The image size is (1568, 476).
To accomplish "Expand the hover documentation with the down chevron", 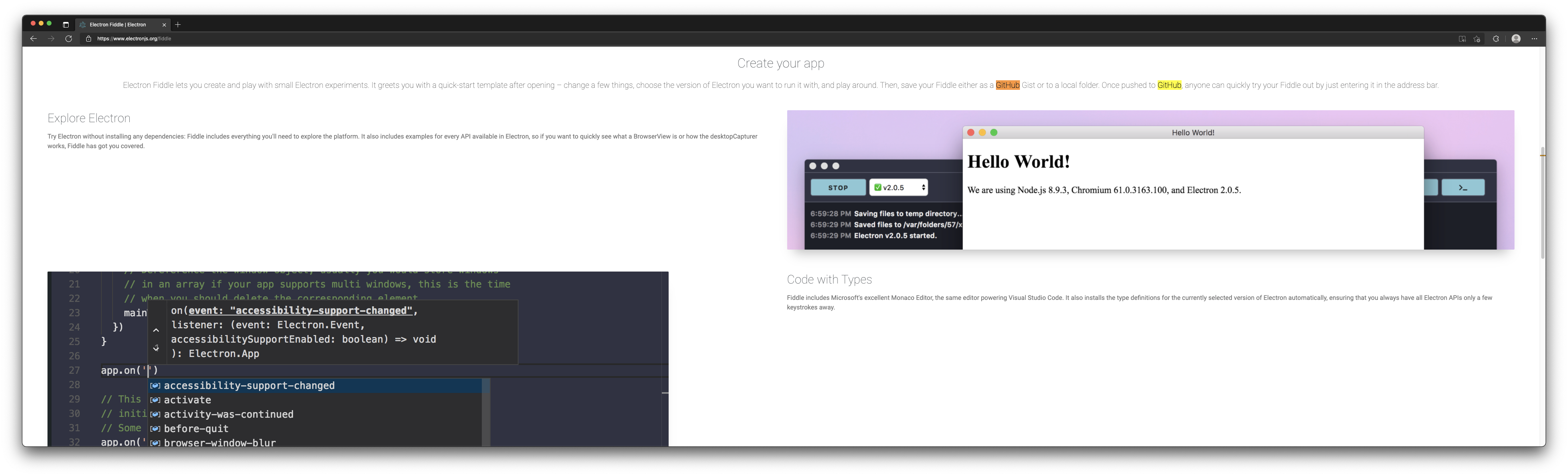I will tap(156, 347).
